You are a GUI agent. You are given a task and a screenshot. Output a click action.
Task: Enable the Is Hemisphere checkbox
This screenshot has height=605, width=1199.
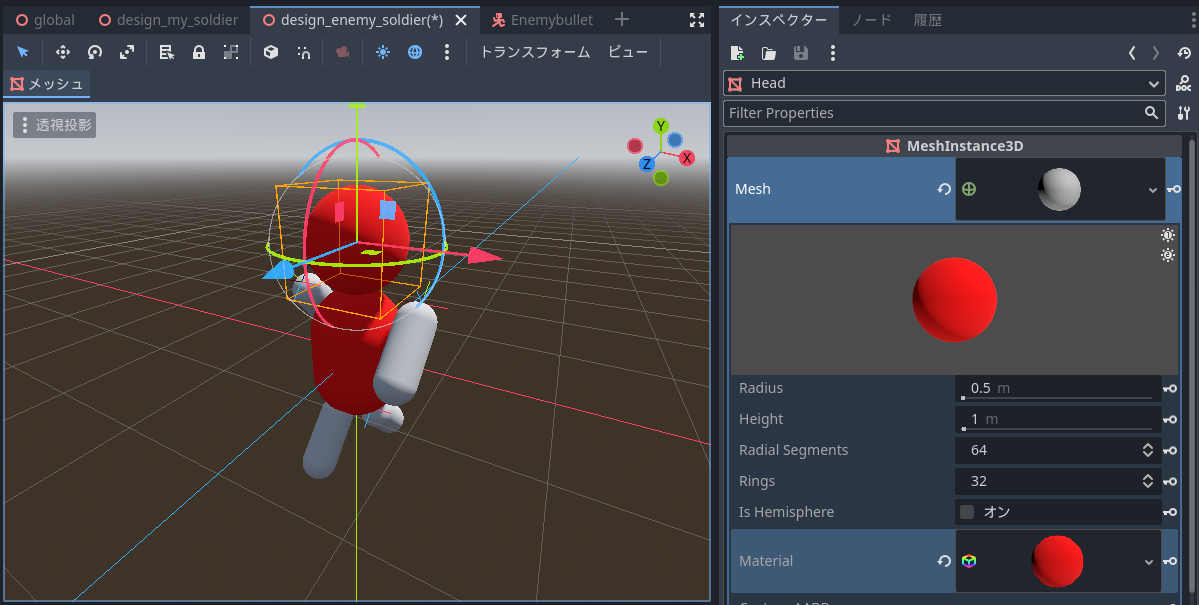point(966,511)
